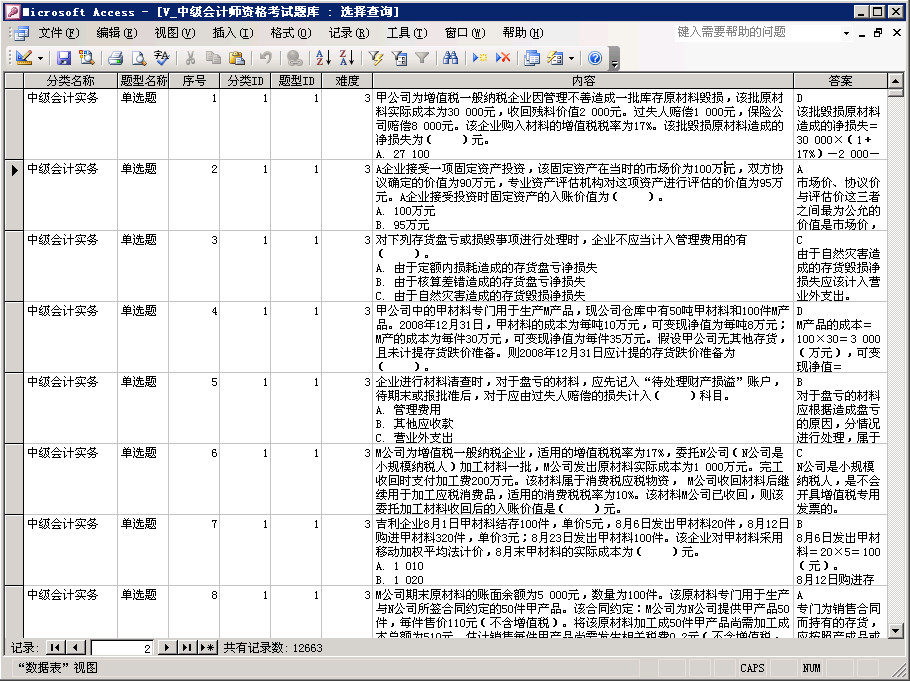The height and width of the screenshot is (681, 910).
Task: Run the Spelling check icon
Action: (x=161, y=57)
